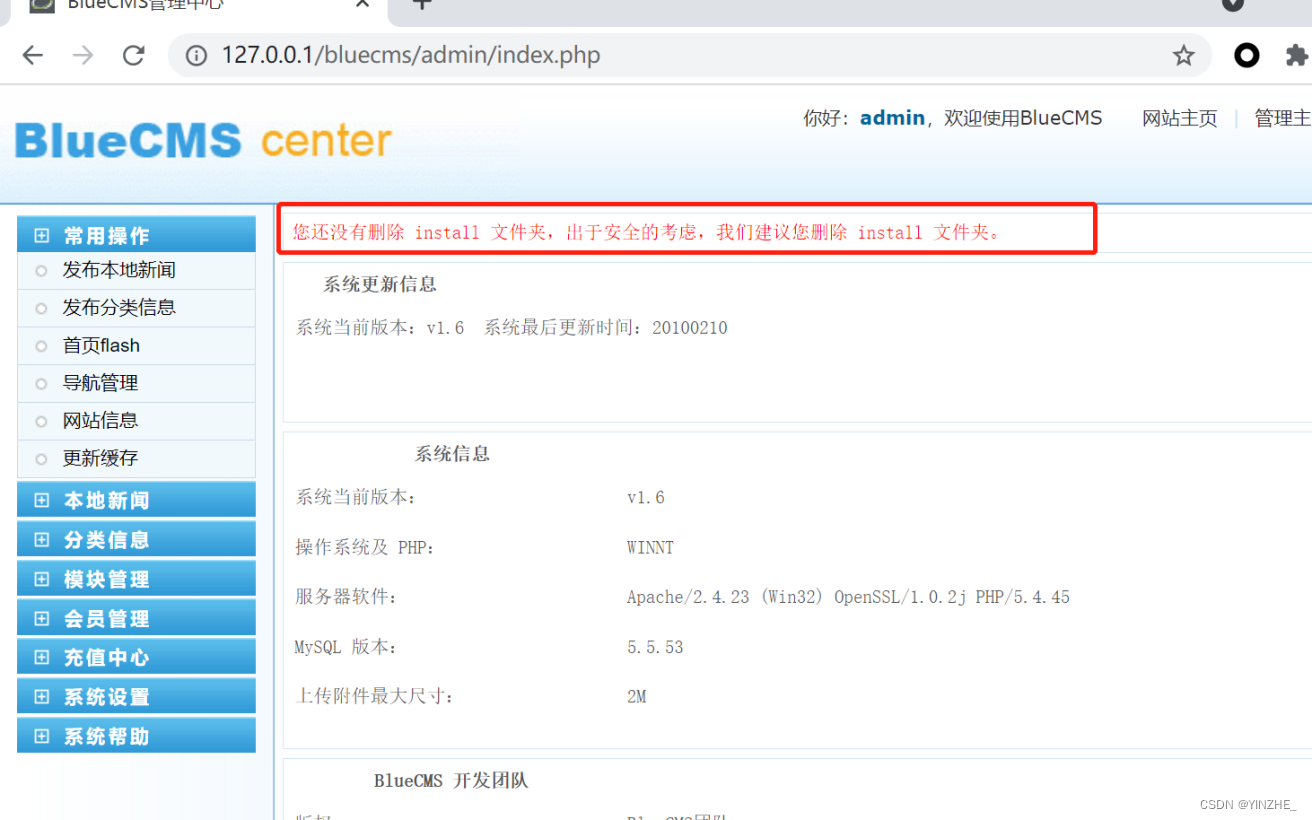Click the 上传附件最大尺寸 label
Viewport: 1312px width, 820px height.
[375, 696]
